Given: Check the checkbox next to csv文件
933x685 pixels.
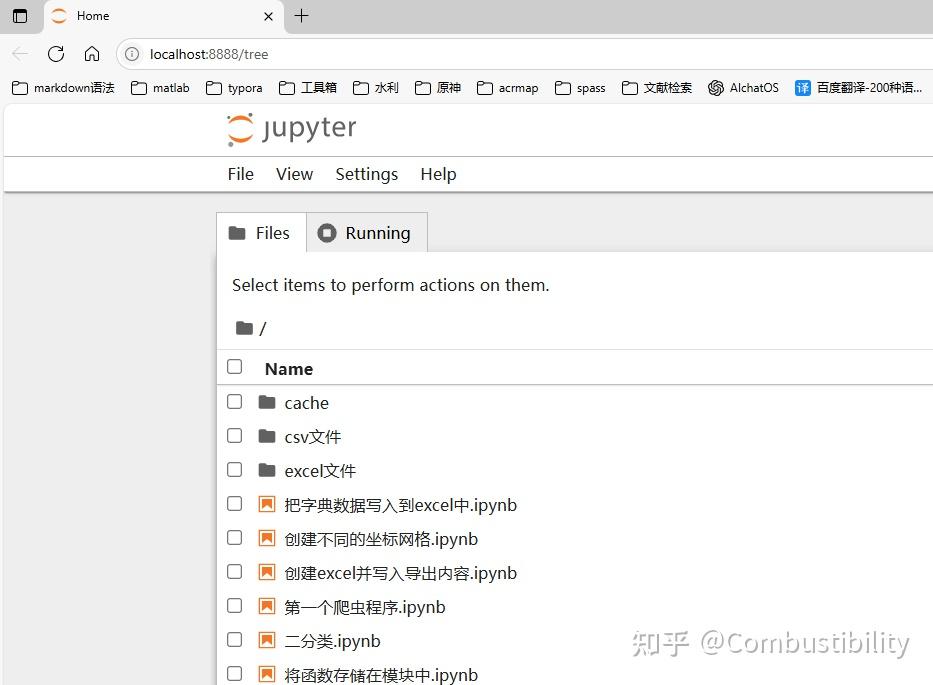Looking at the screenshot, I should (x=234, y=435).
